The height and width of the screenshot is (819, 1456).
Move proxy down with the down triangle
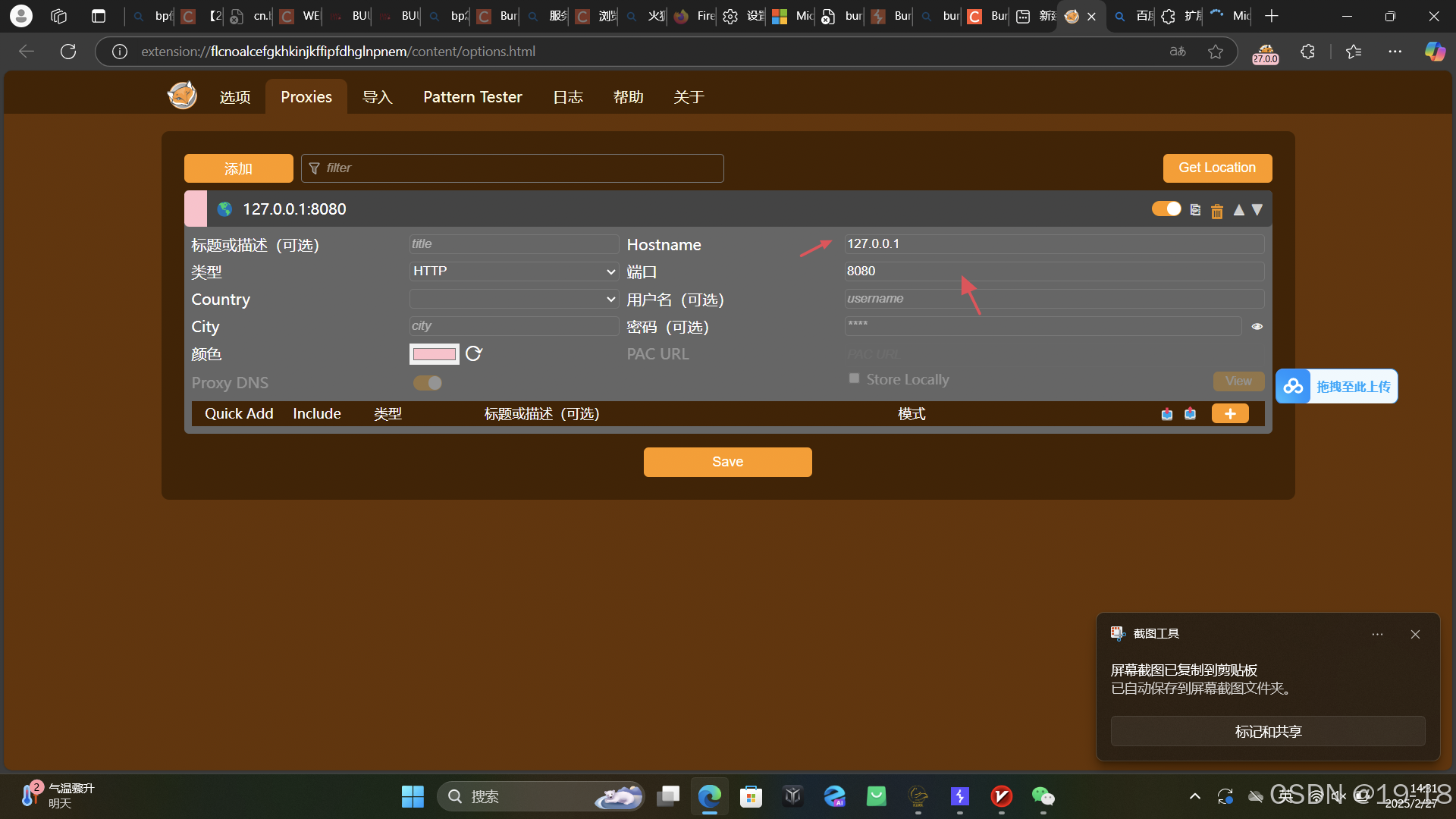1257,210
